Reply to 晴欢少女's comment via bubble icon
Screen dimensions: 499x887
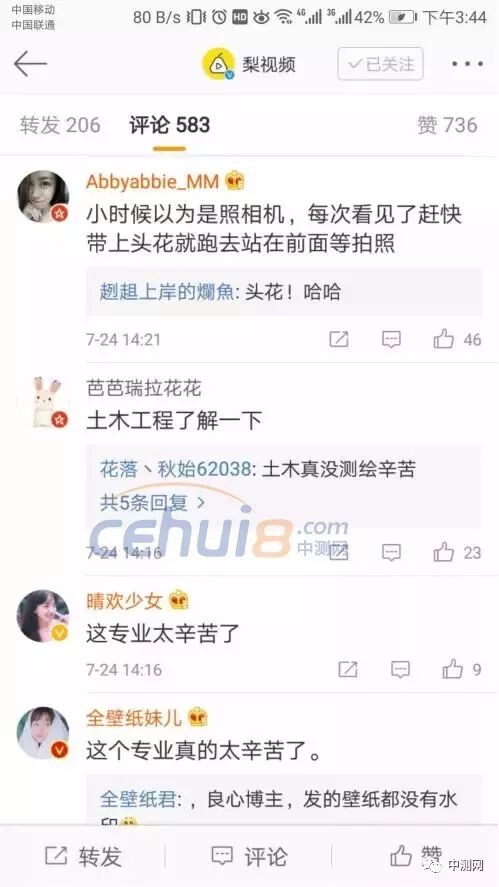tap(400, 670)
